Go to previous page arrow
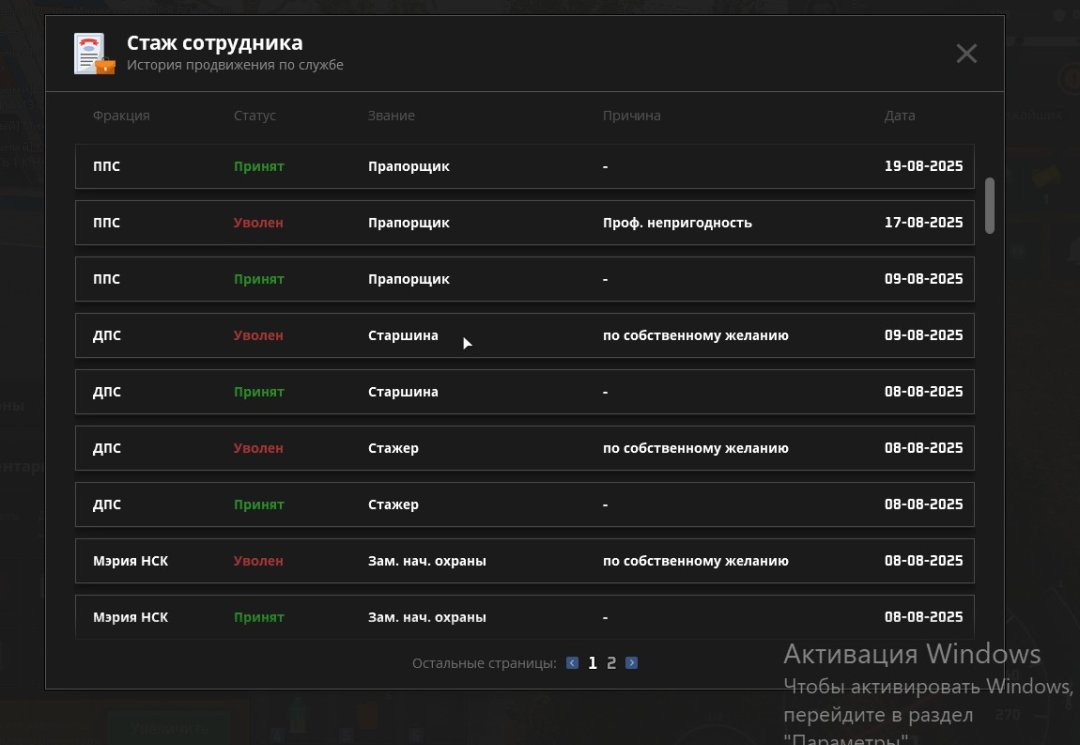The image size is (1080, 745). pos(572,662)
